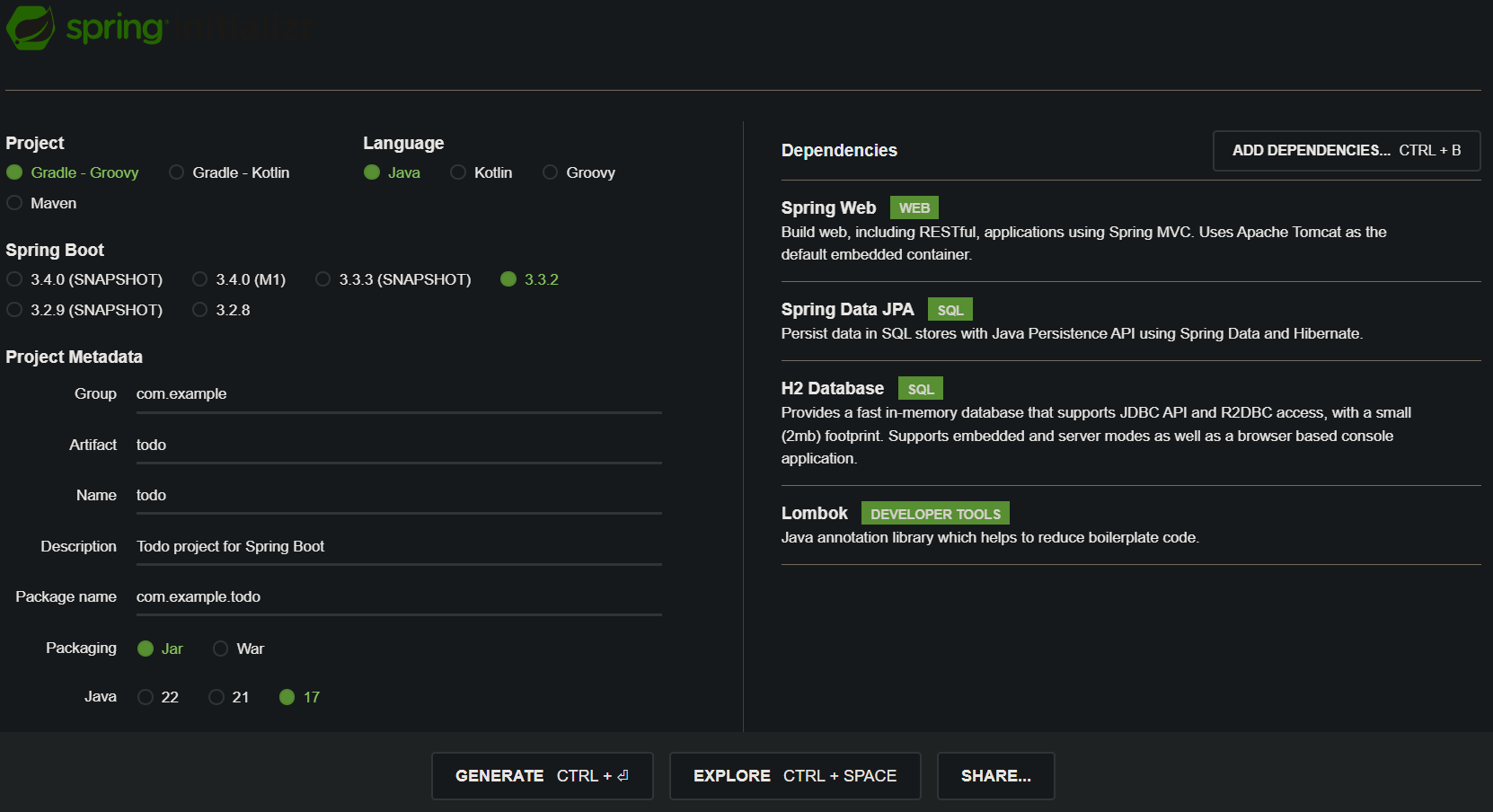Click the DEVELOPER TOOLS tag on Lombok
Image resolution: width=1493 pixels, height=812 pixels.
coord(935,514)
